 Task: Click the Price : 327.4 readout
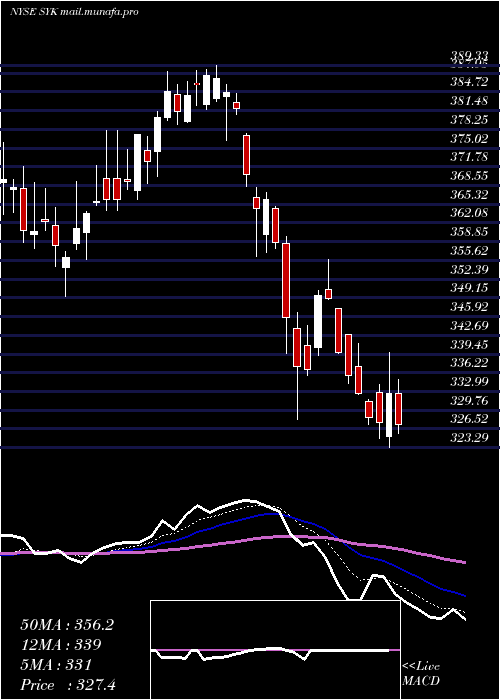[x=68, y=685]
